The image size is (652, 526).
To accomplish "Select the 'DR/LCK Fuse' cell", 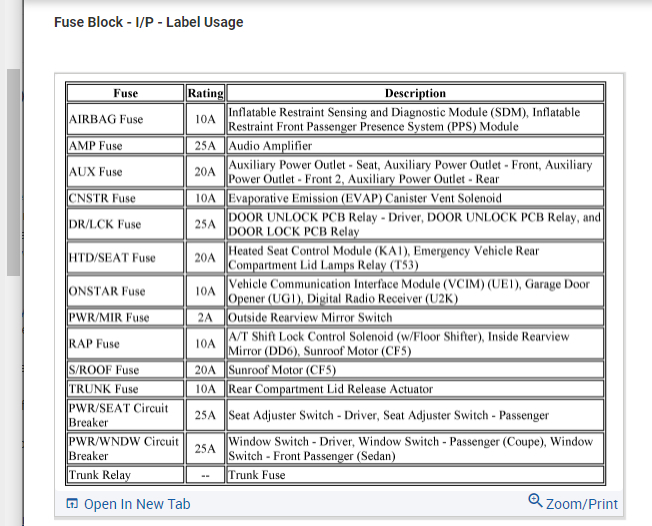I will pyautogui.click(x=125, y=224).
